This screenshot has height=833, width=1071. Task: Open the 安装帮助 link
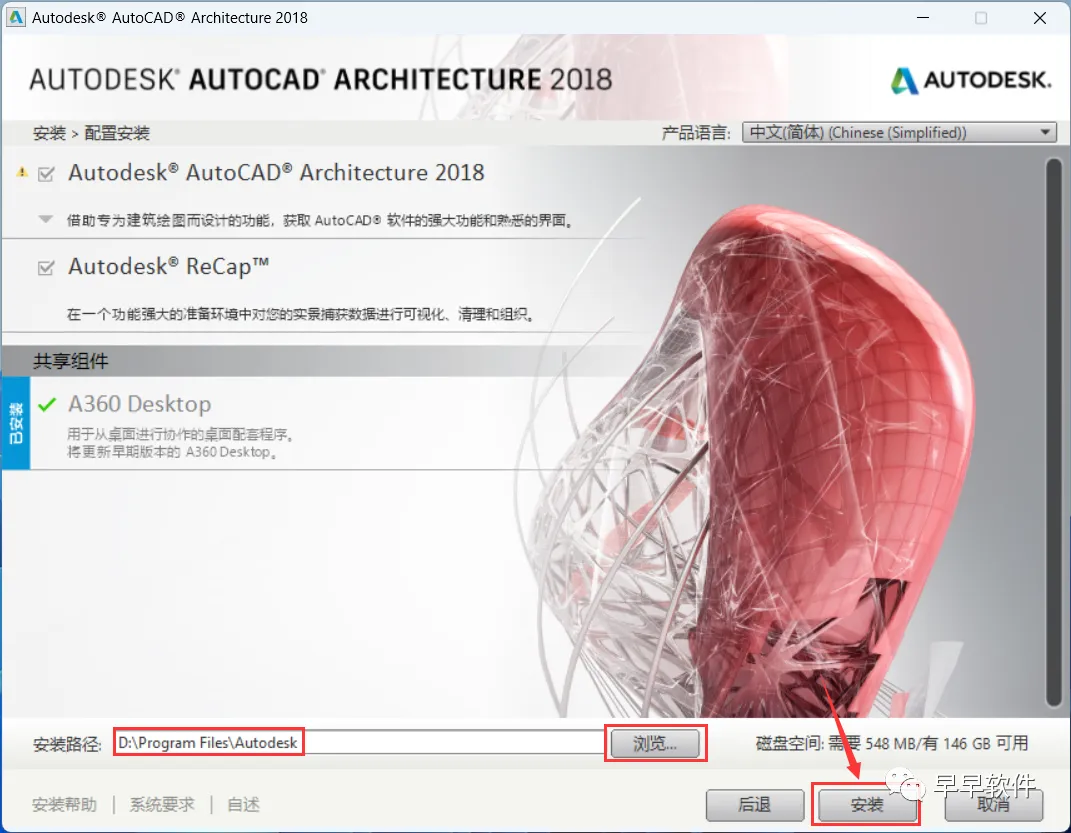coord(64,805)
